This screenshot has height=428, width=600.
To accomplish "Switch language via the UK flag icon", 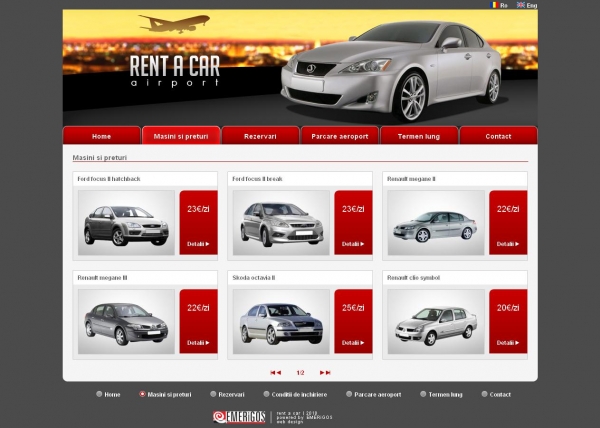I will click(521, 5).
